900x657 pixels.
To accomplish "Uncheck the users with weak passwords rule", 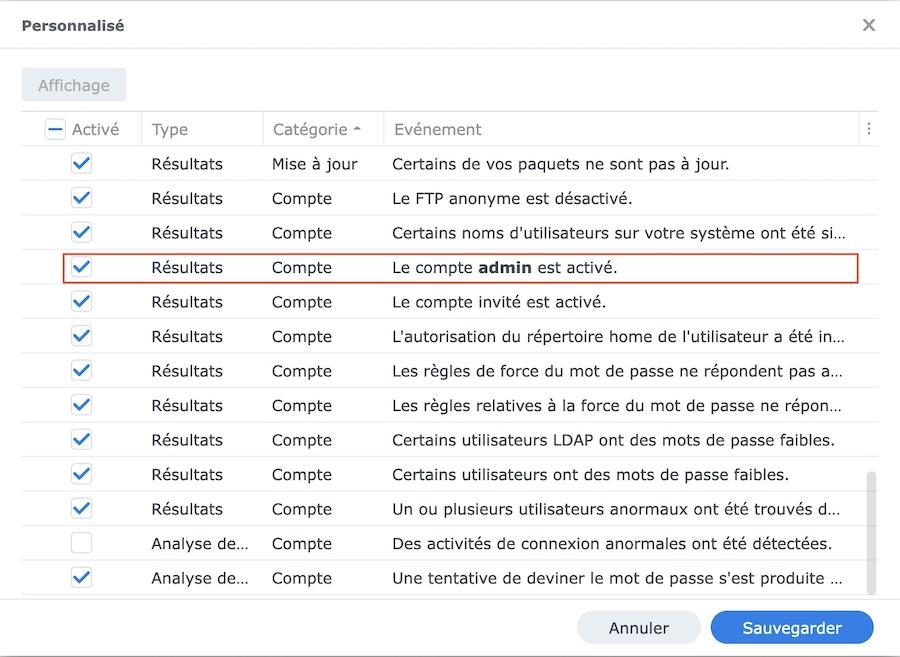I will coord(81,474).
